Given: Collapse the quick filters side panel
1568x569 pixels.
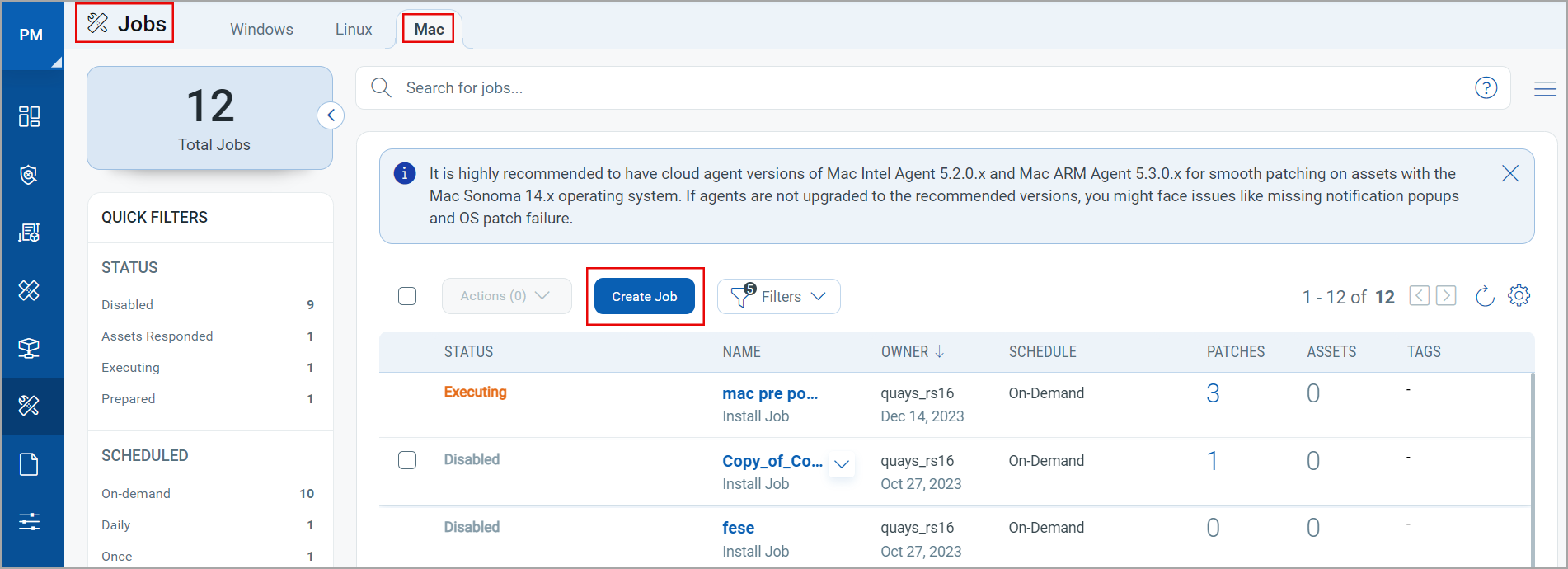Looking at the screenshot, I should pos(331,115).
